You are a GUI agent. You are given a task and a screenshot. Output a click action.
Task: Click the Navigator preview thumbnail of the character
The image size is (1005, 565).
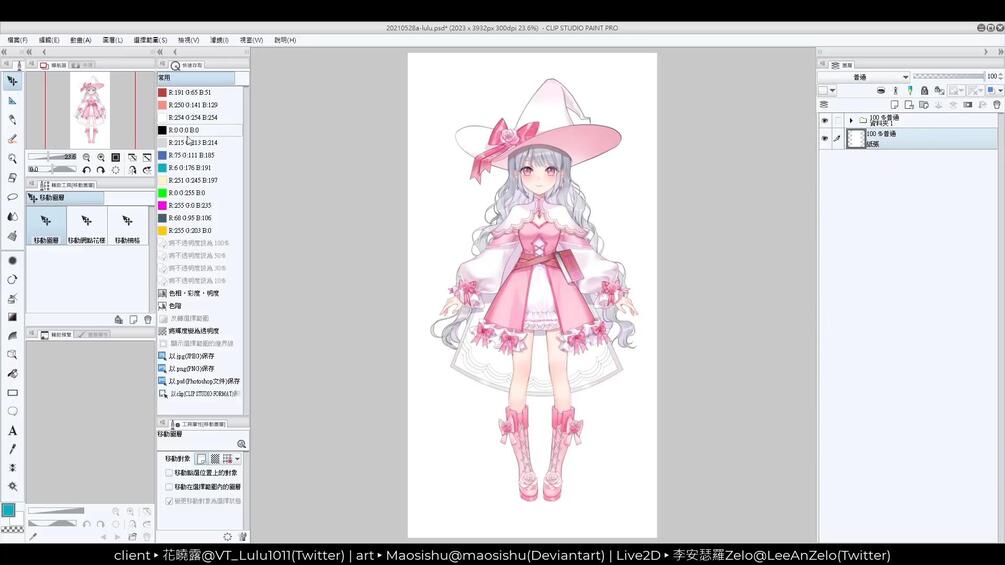[90, 109]
